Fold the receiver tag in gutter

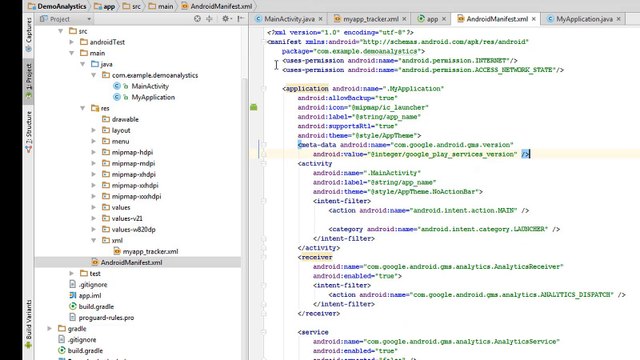[x=264, y=258]
